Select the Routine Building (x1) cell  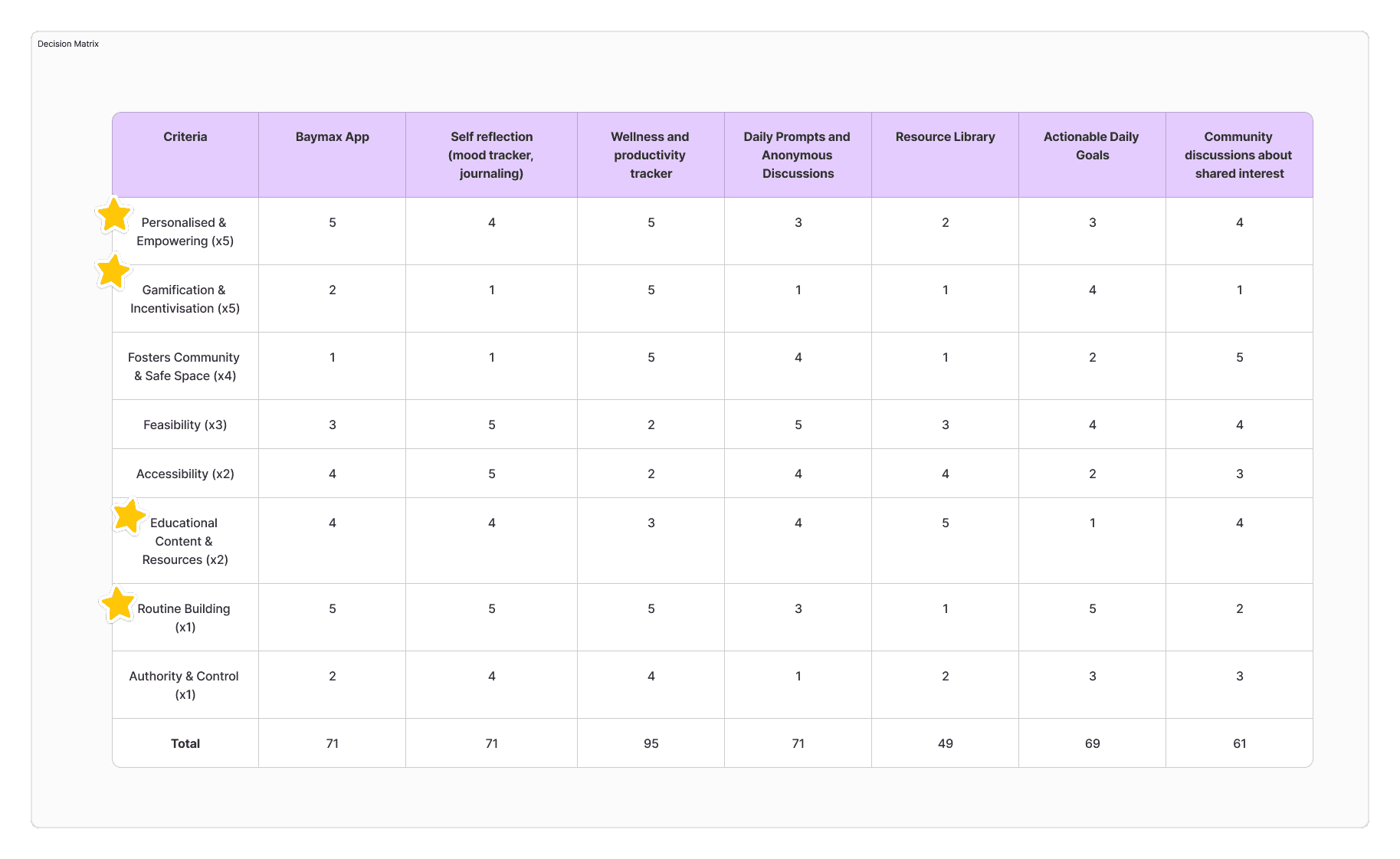click(185, 618)
